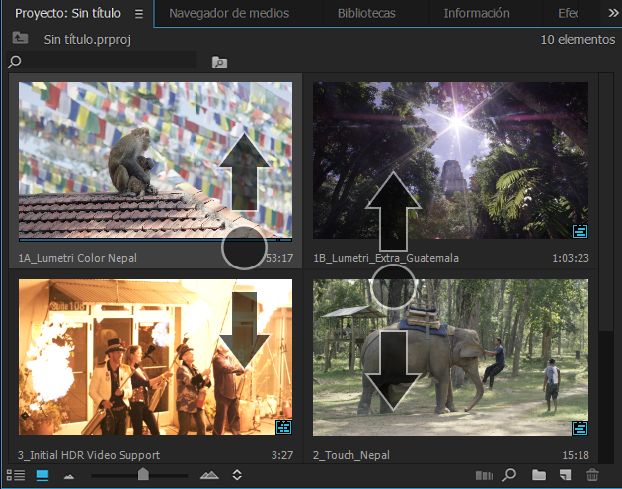Open the Bibliotecas tab
The width and height of the screenshot is (622, 489).
click(x=367, y=13)
